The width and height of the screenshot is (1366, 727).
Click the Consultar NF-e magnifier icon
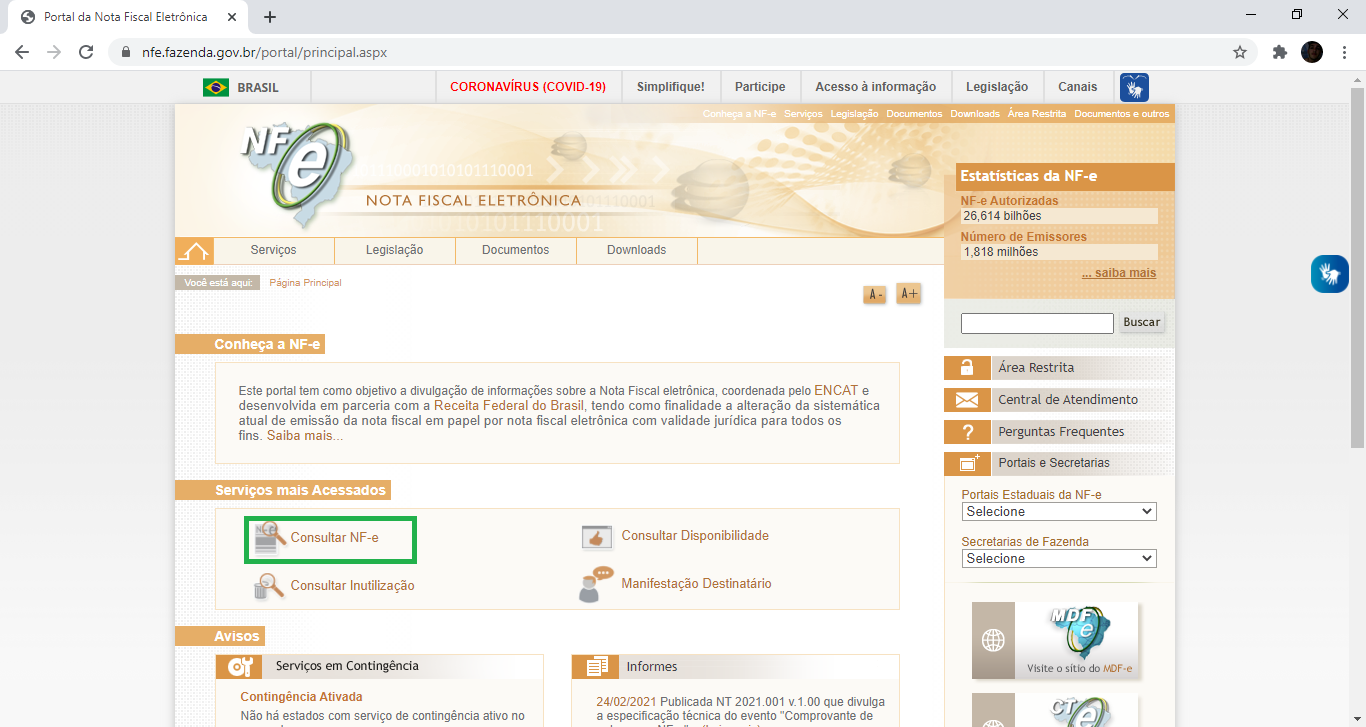pyautogui.click(x=270, y=538)
